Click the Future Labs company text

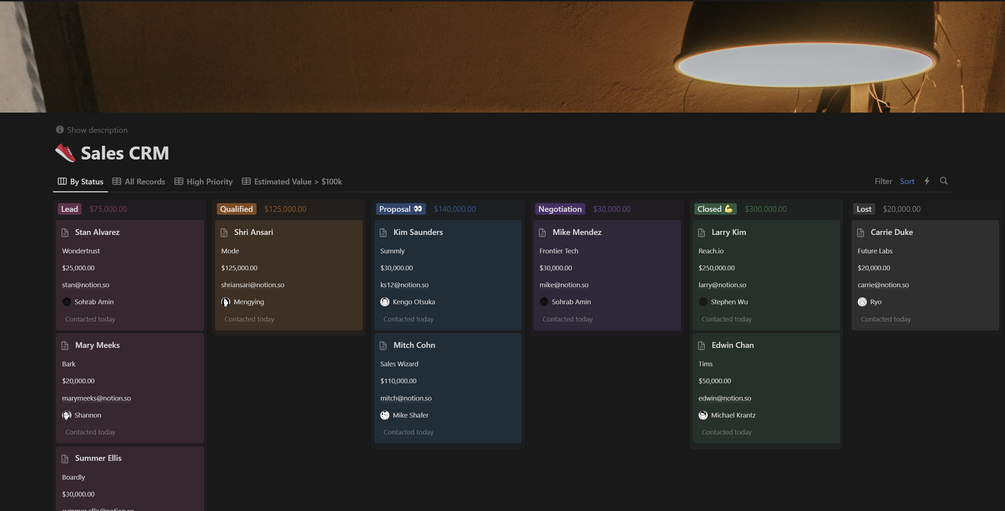coord(875,251)
